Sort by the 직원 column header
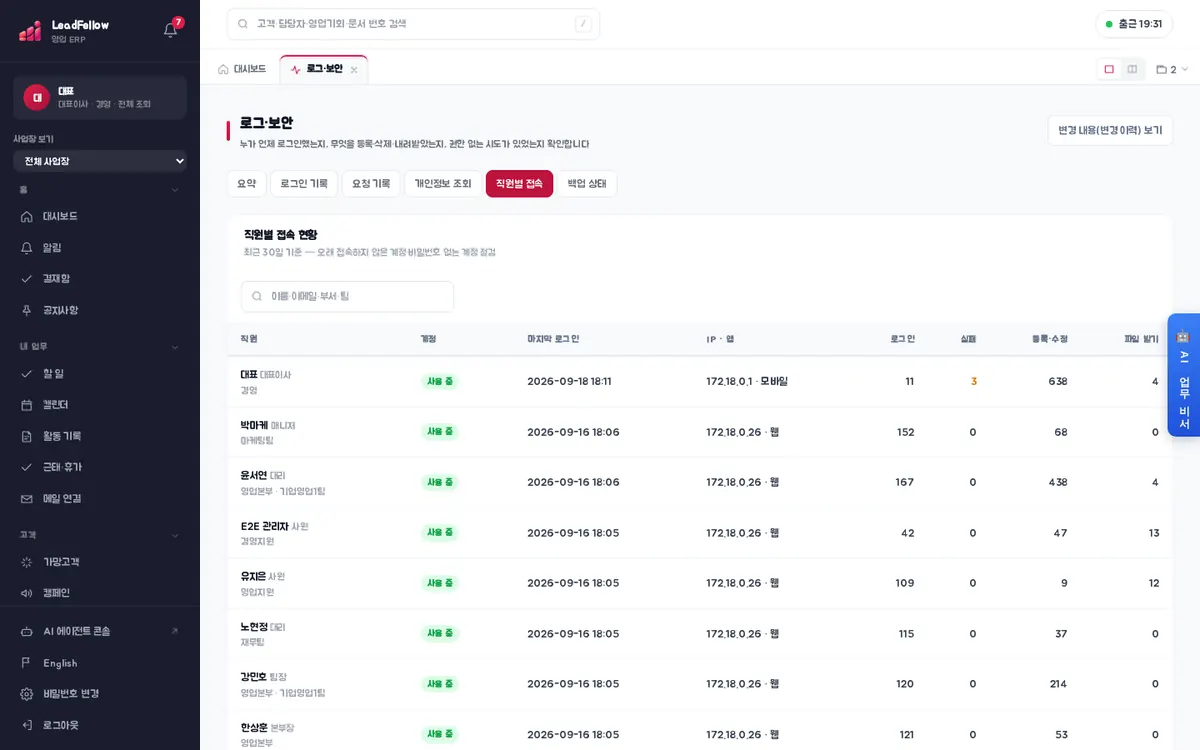1200x750 pixels. 249,339
